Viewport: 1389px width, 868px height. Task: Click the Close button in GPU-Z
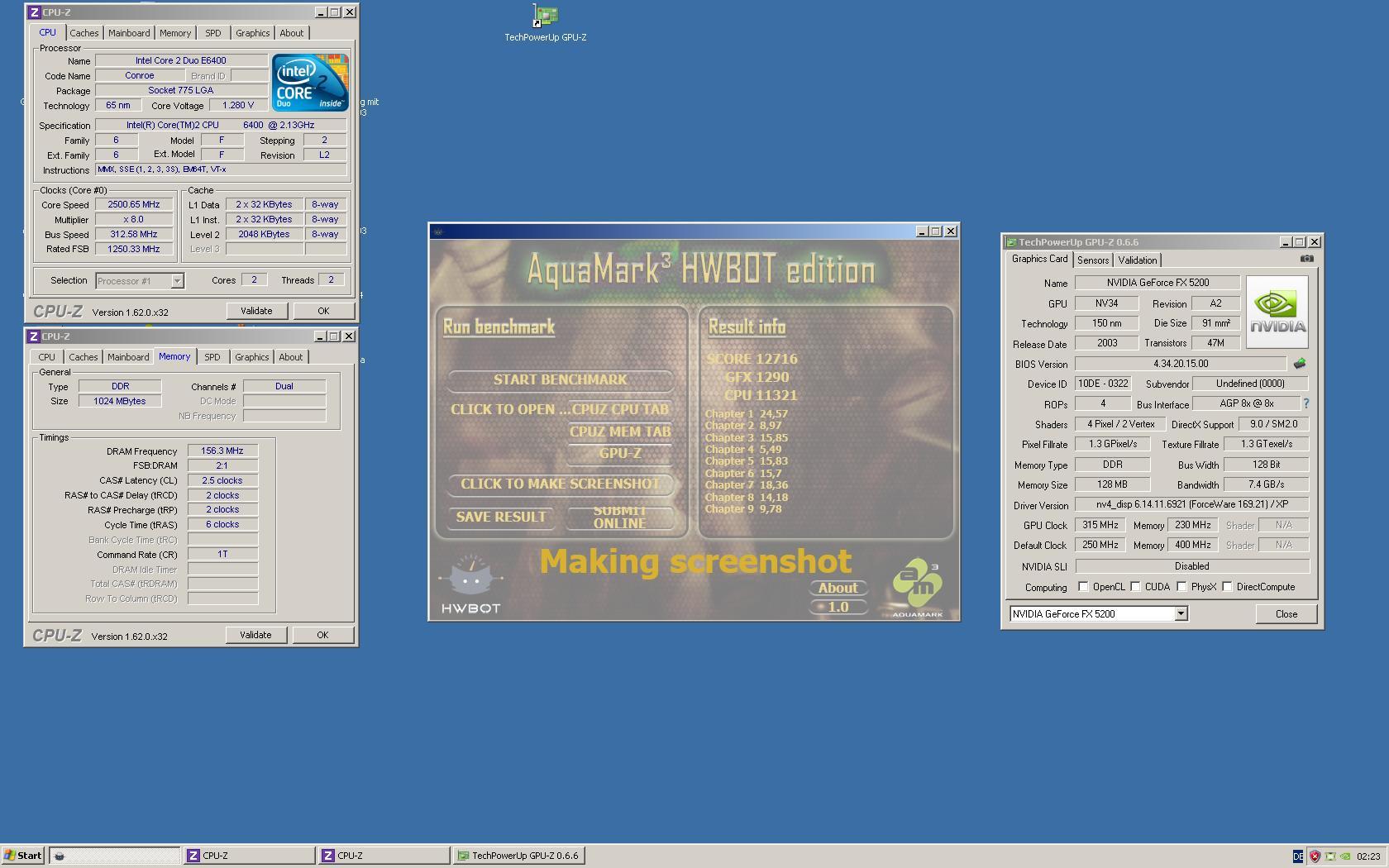click(1286, 613)
